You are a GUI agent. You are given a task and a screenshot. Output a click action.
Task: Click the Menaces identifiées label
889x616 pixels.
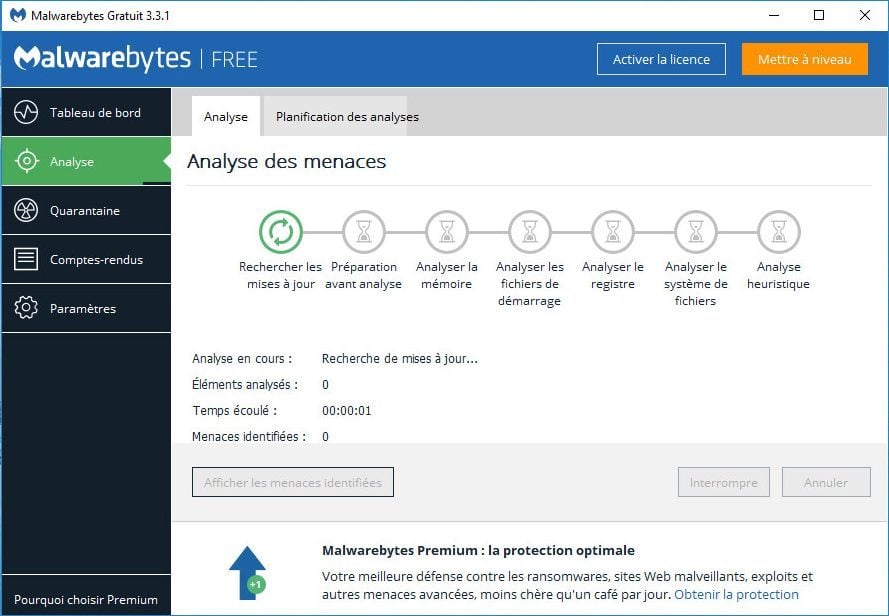click(x=249, y=437)
